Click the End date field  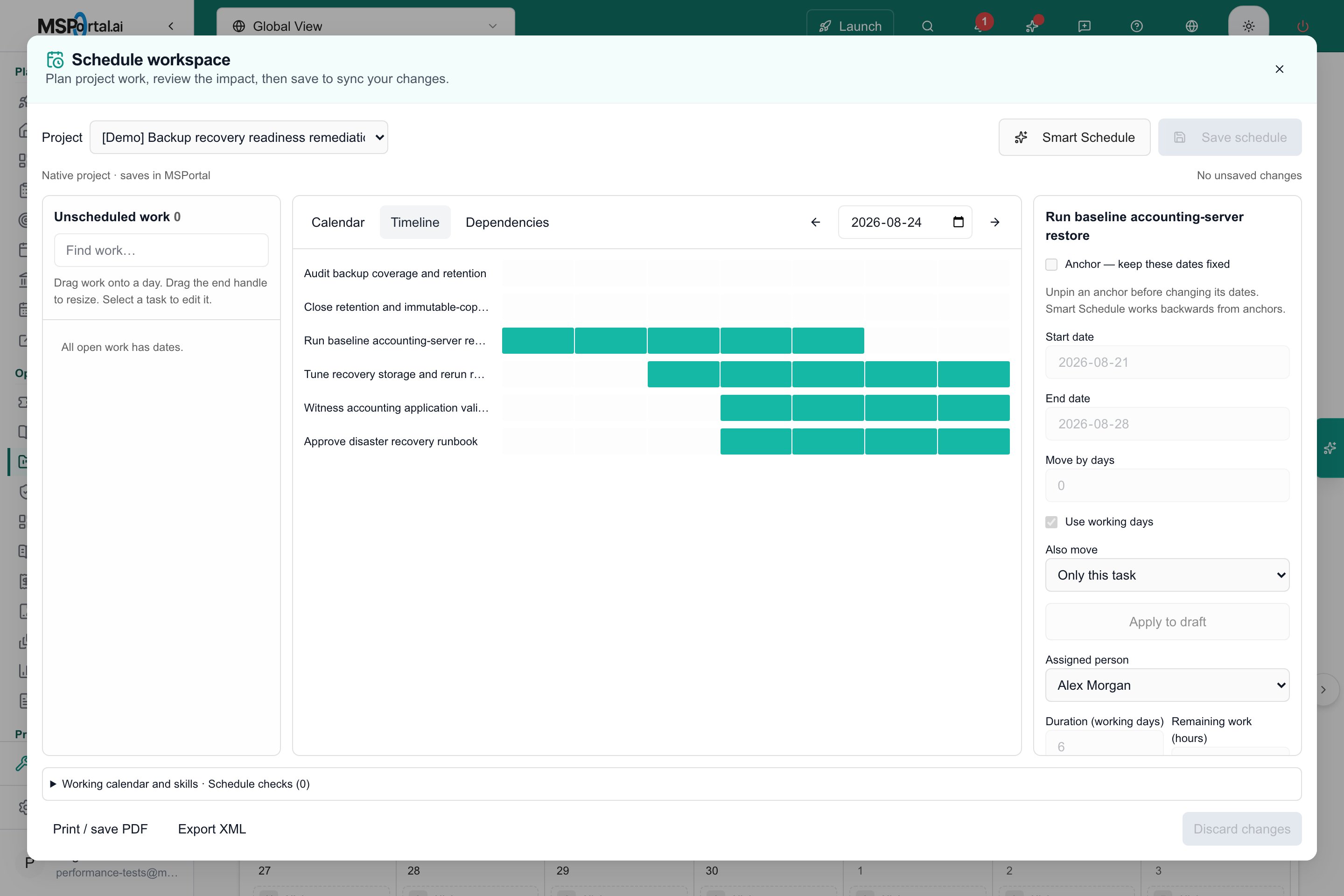tap(1167, 424)
